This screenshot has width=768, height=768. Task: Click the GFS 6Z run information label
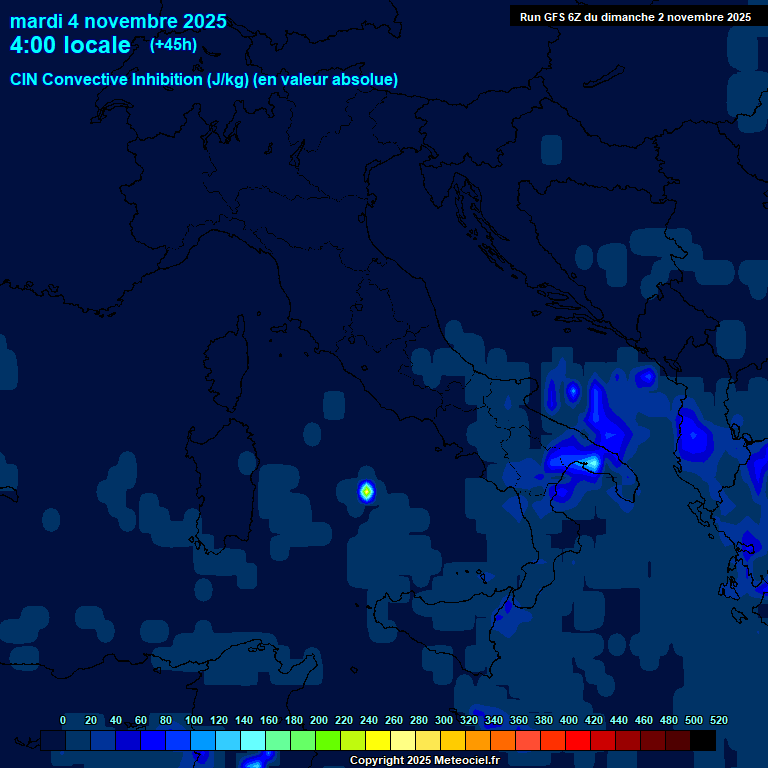(635, 17)
